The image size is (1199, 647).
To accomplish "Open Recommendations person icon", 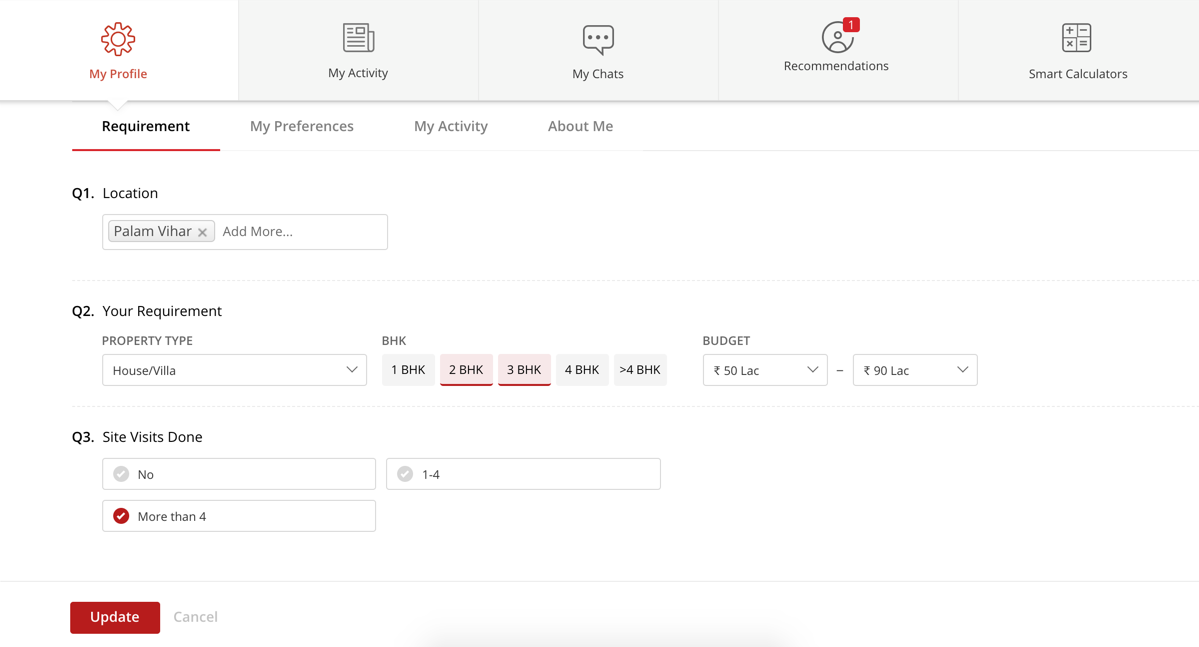I will point(836,38).
